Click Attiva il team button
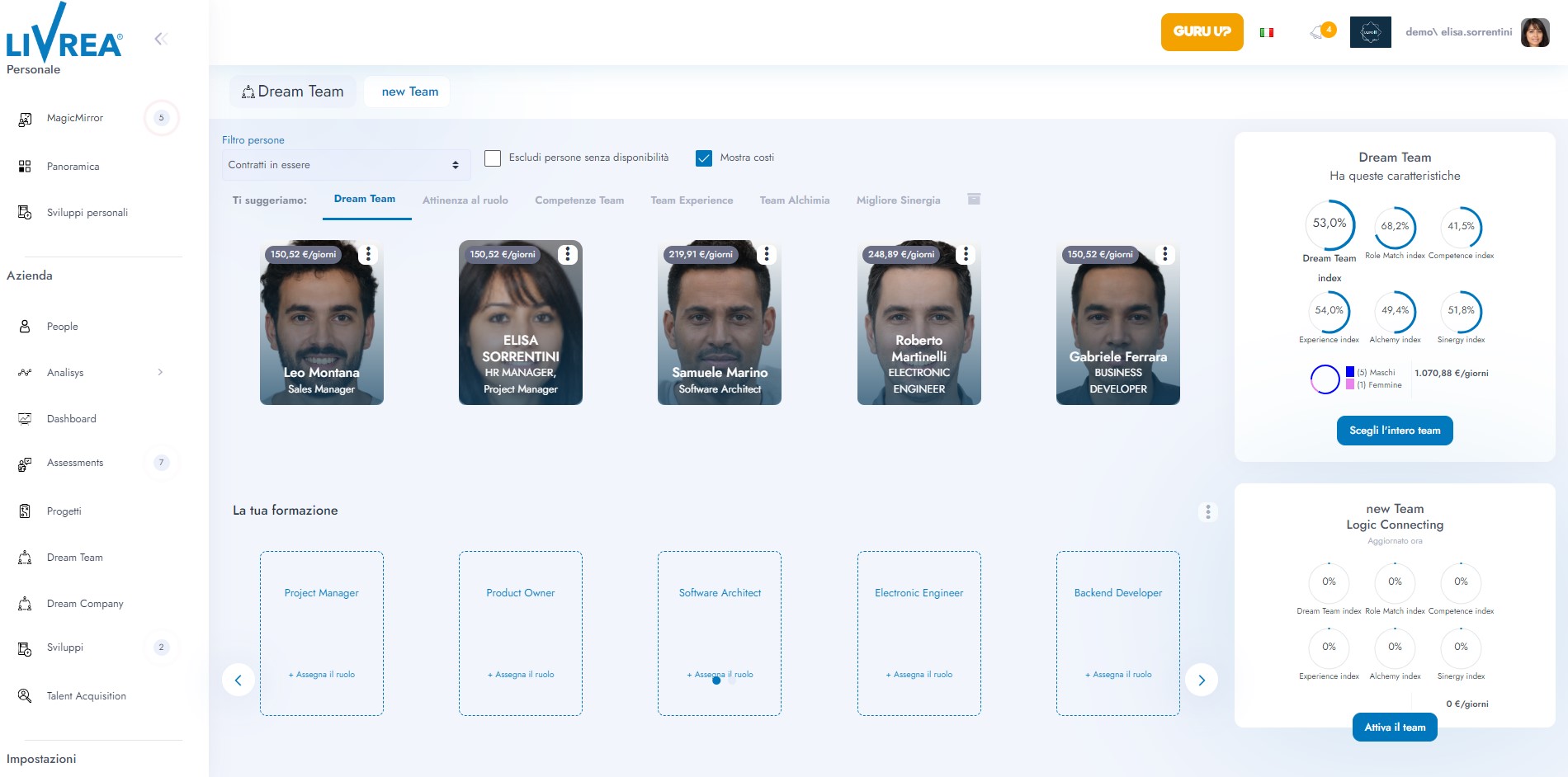Screen dimensions: 1568x777 tap(1395, 728)
